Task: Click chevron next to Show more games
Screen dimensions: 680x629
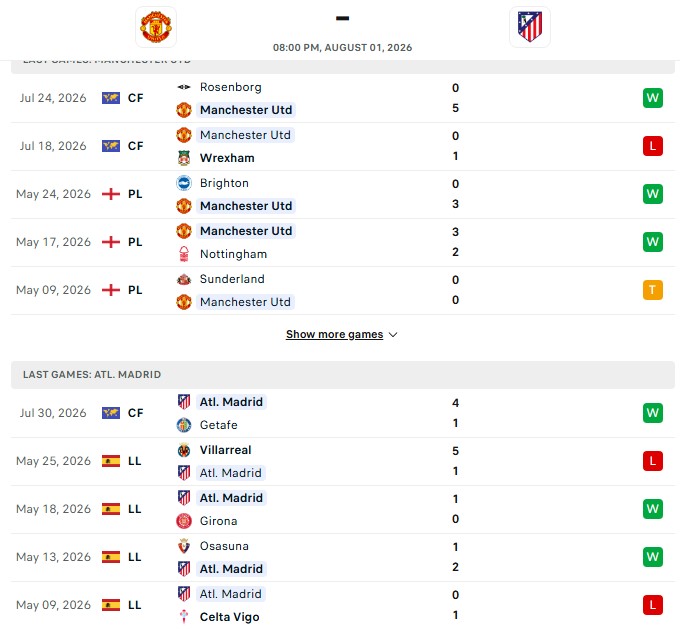Action: [x=393, y=335]
